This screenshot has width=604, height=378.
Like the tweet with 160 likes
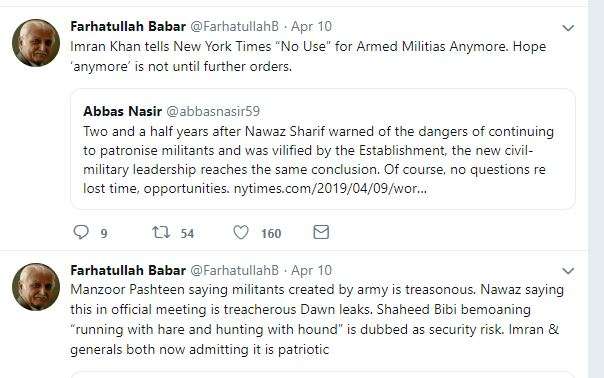coord(241,232)
